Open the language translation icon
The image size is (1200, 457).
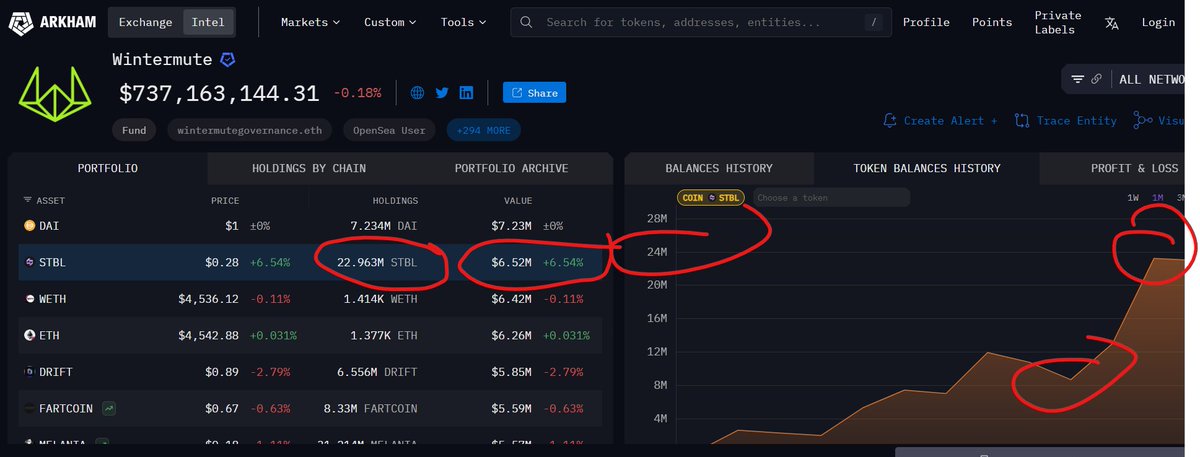1111,23
